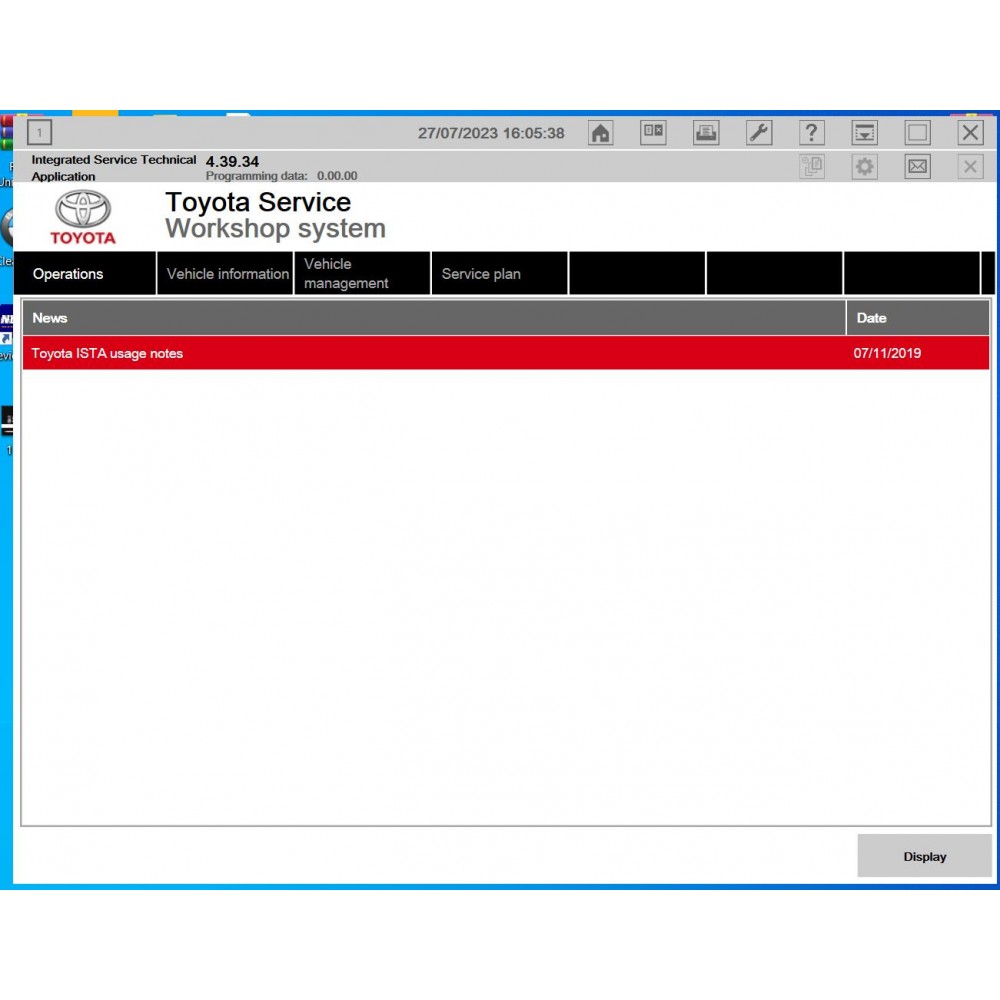Viewport: 1000px width, 1000px height.
Task: Click the hide-window icon in the top toolbar
Action: tap(864, 133)
